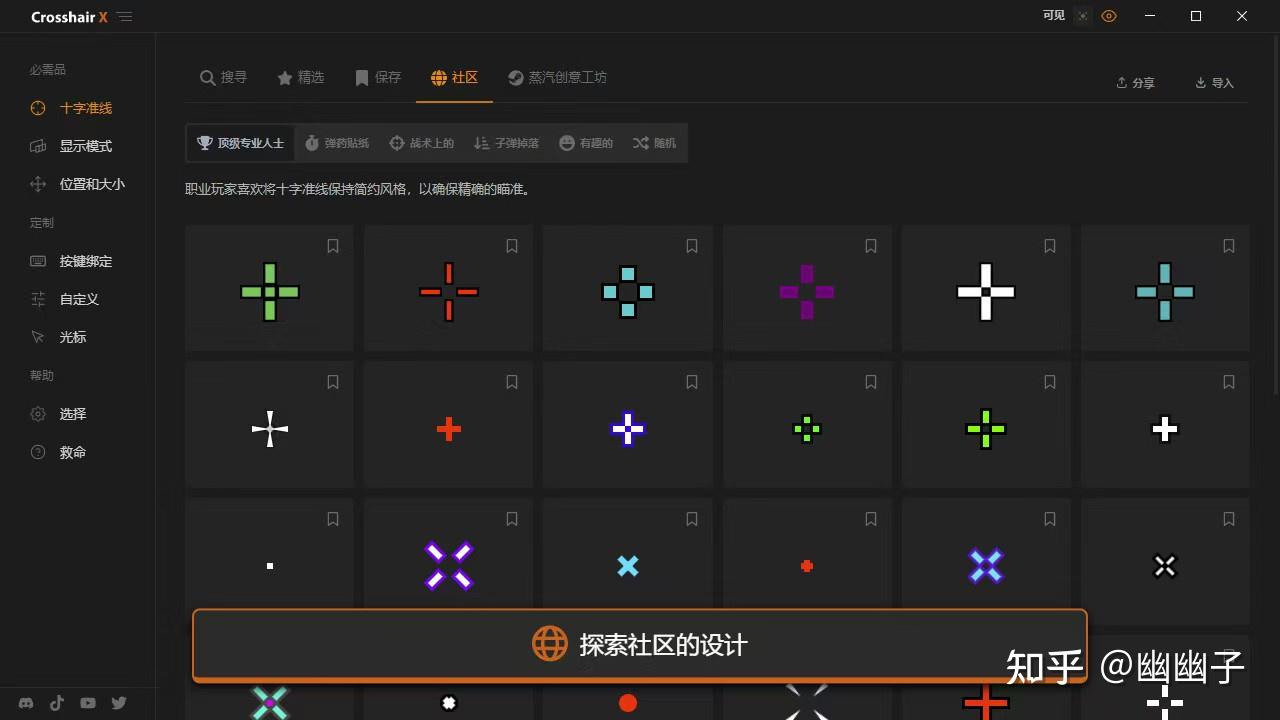Click the YouTube icon at bottom left

coord(87,703)
